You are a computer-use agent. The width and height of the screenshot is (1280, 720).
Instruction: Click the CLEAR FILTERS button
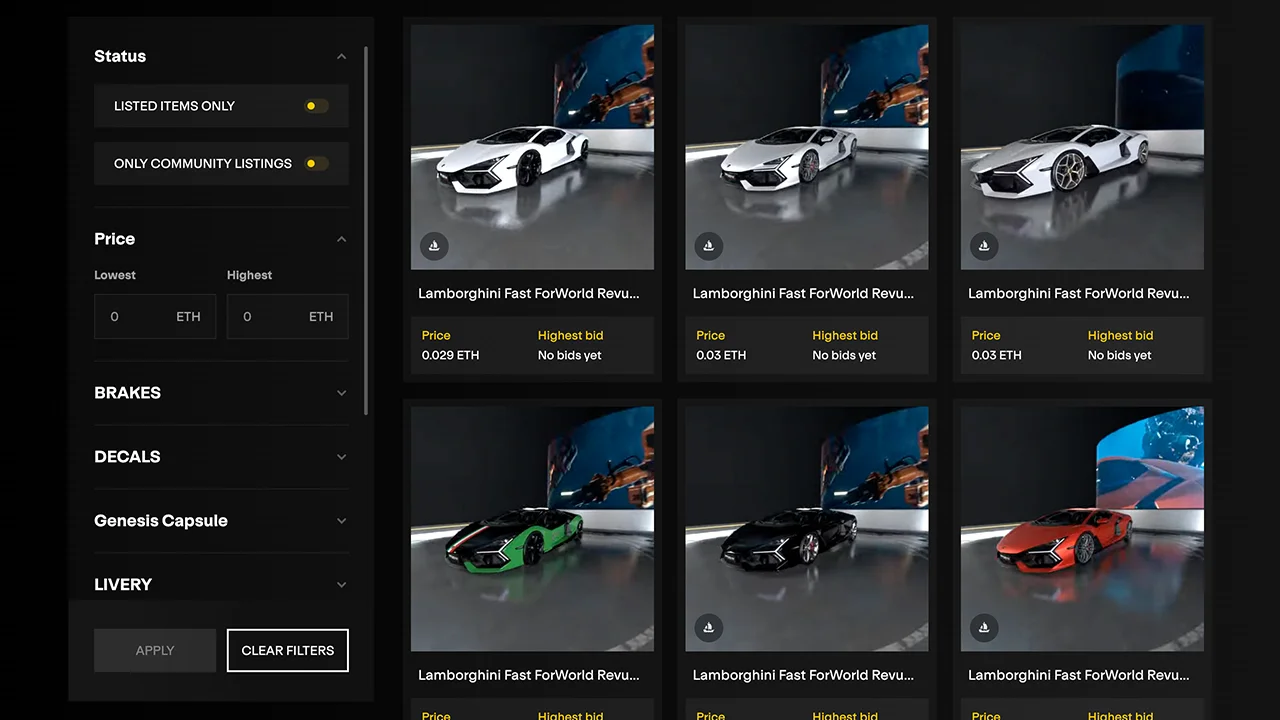[x=288, y=650]
